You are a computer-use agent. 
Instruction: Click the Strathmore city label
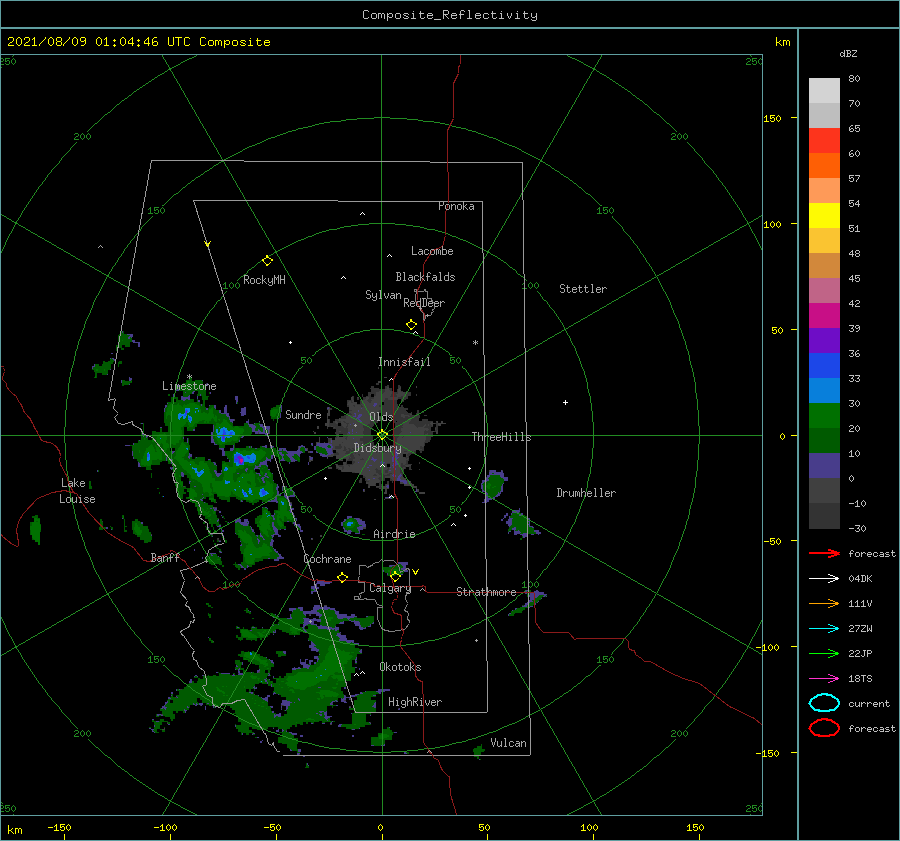(486, 592)
